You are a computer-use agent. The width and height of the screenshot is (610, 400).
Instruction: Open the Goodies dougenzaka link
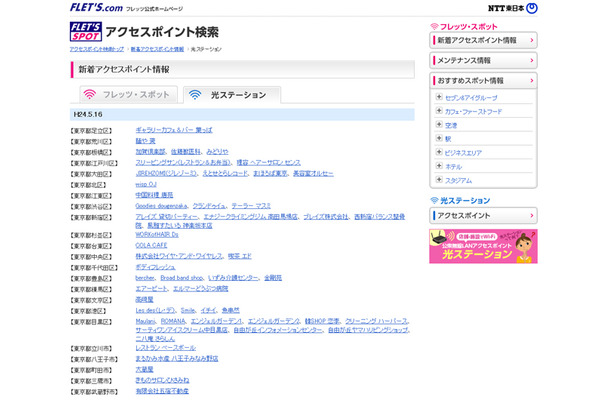tap(161, 206)
